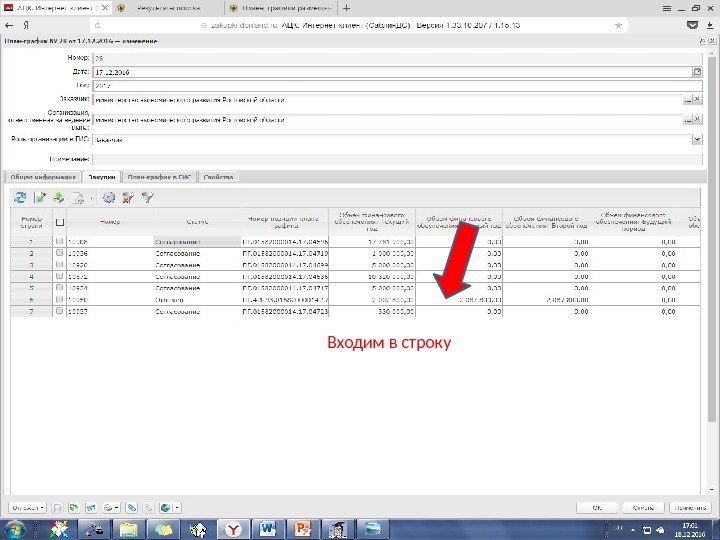
Task: Toggle the select-all checkbox in table header
Action: tap(60, 222)
